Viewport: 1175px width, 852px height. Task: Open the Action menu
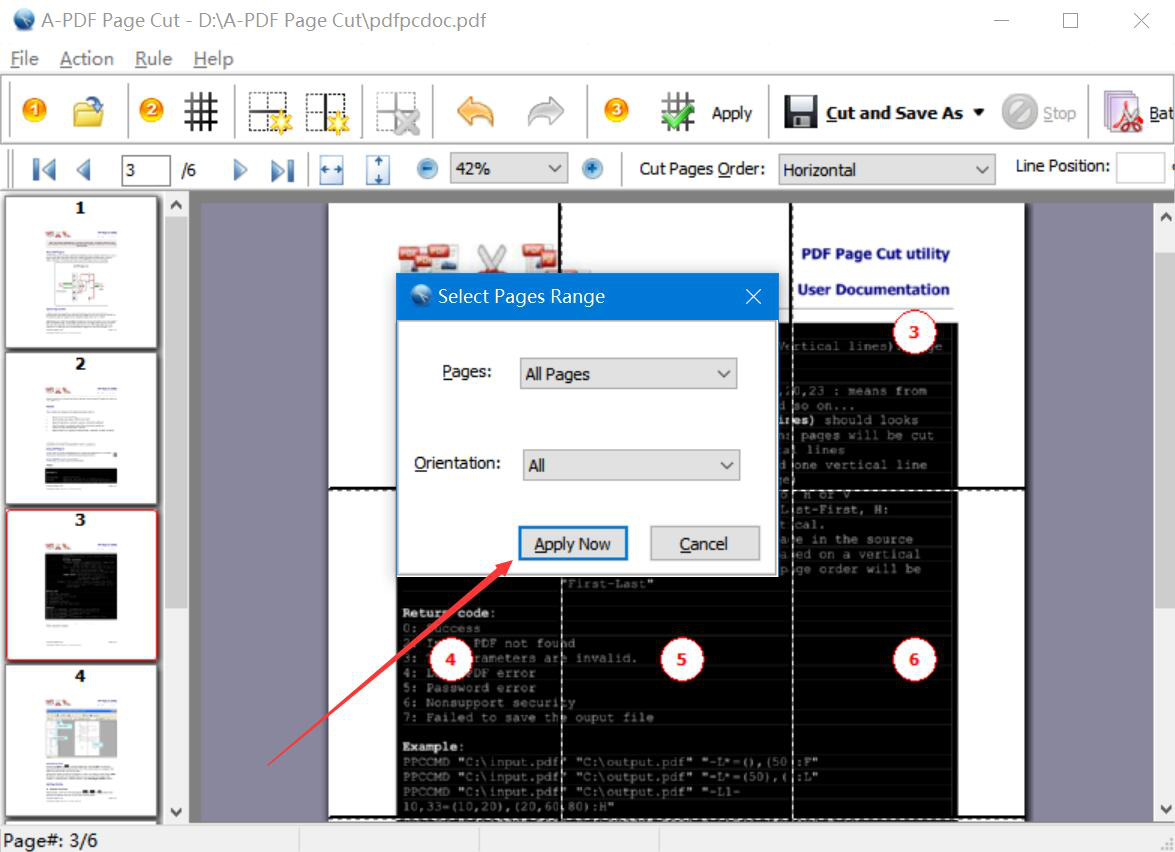pyautogui.click(x=86, y=59)
